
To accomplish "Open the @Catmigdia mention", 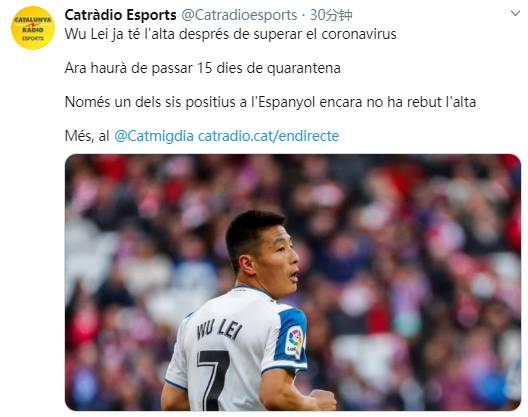I will pyautogui.click(x=154, y=136).
